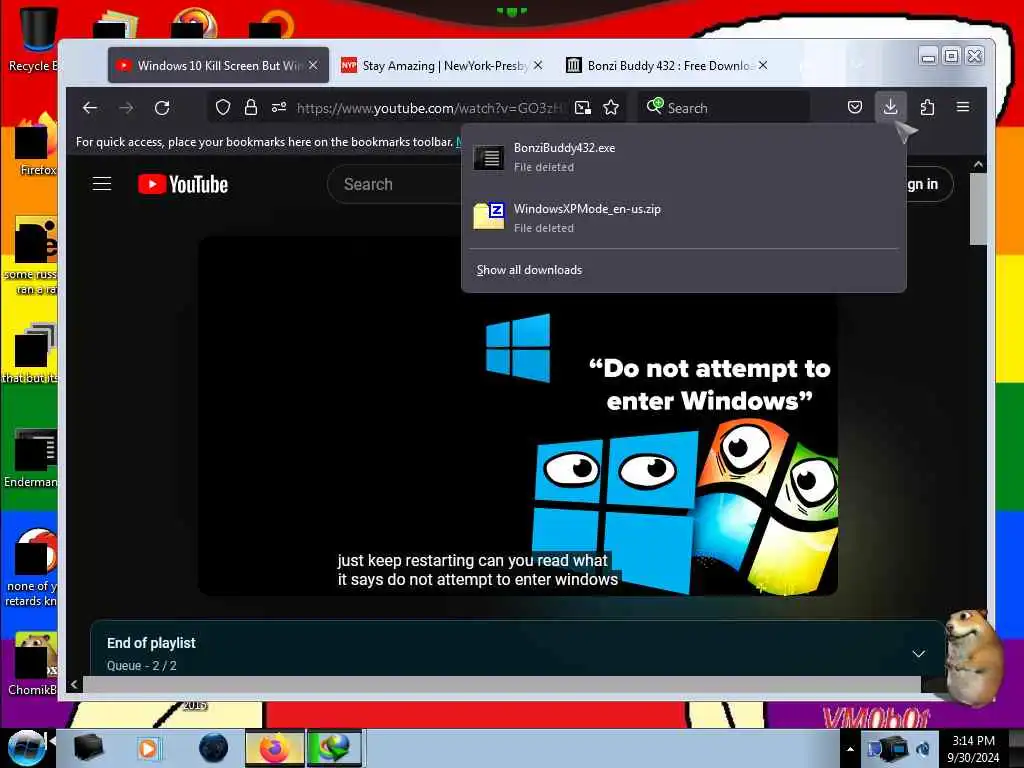Screen dimensions: 1024x768
Task: Open picture-in-picture icon in the address bar
Action: pyautogui.click(x=583, y=108)
